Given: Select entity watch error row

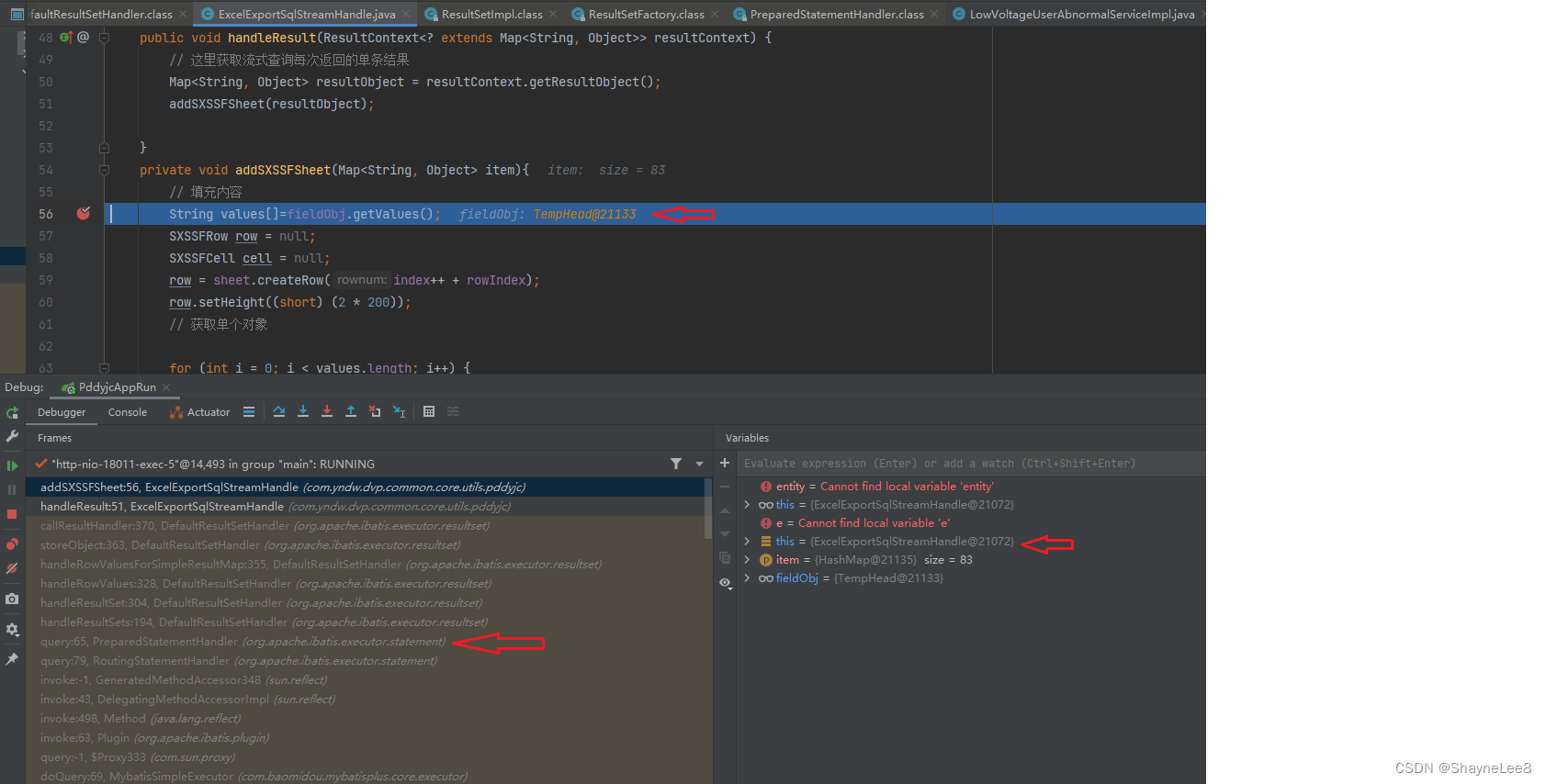Looking at the screenshot, I should point(972,487).
